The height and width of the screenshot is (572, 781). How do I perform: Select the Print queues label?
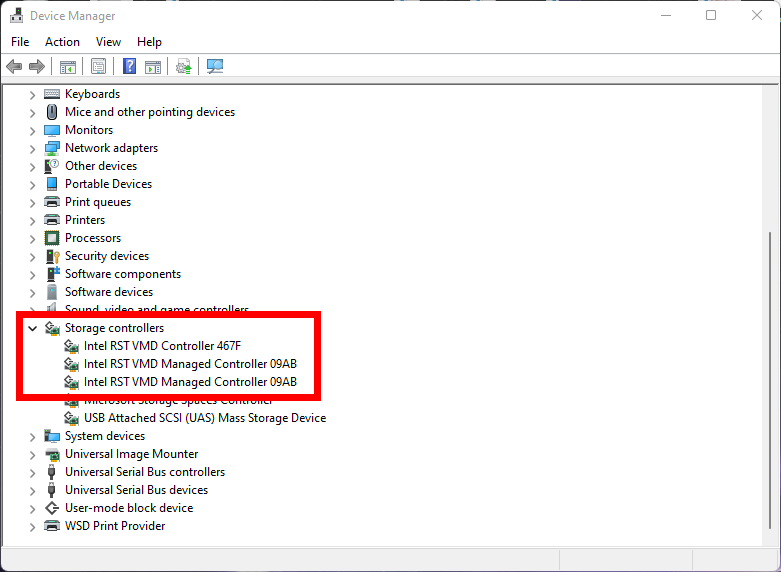pos(98,202)
